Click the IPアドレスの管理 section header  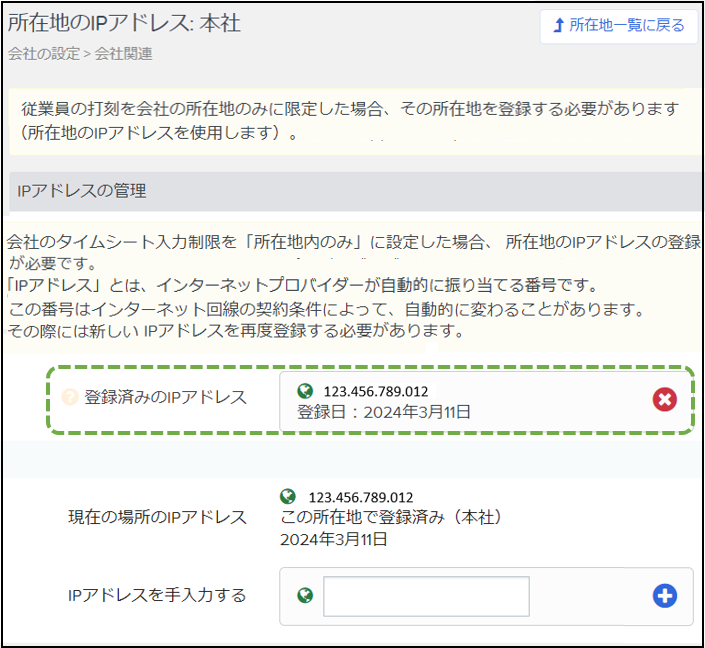pyautogui.click(x=355, y=191)
